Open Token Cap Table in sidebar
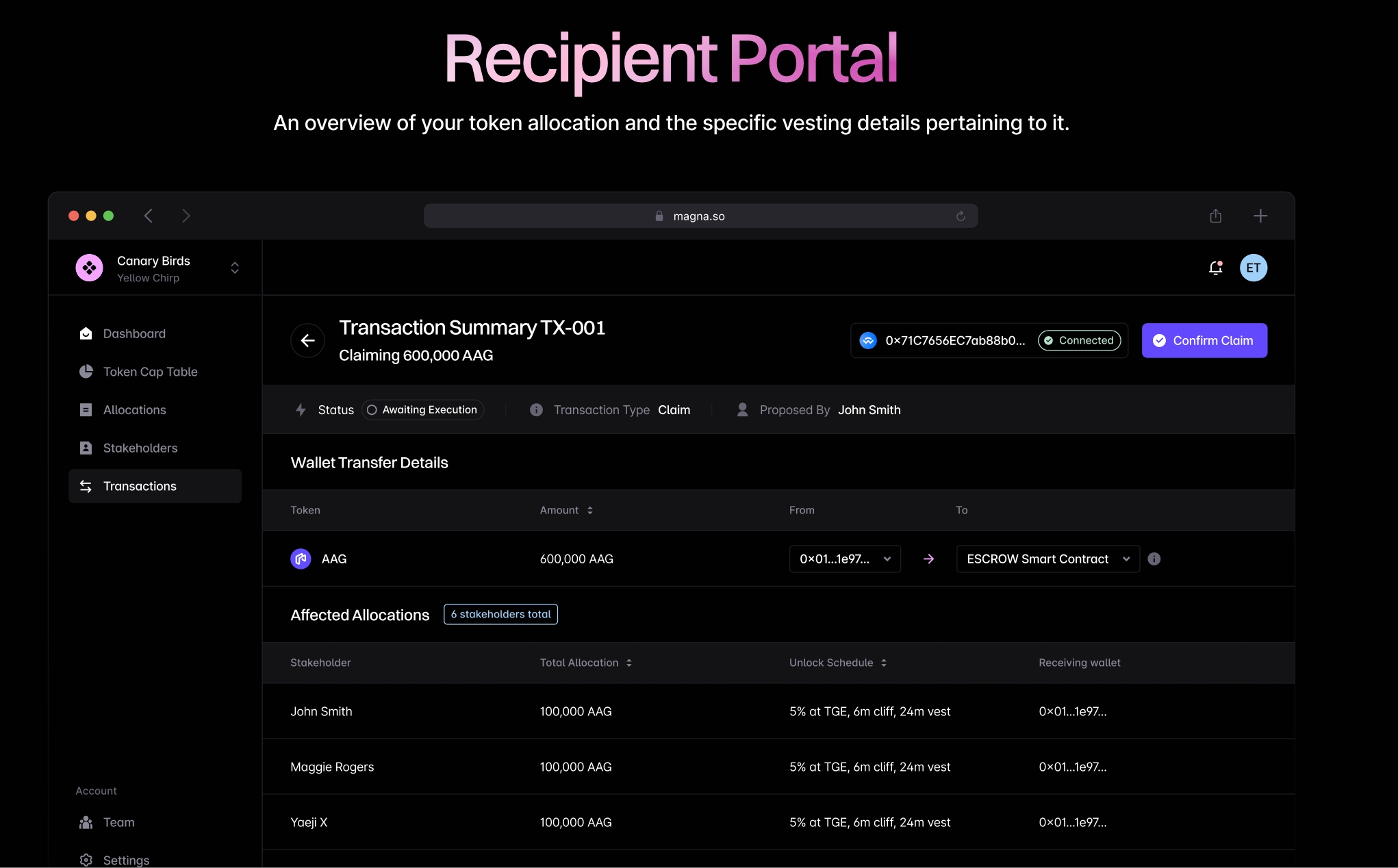 (x=150, y=372)
